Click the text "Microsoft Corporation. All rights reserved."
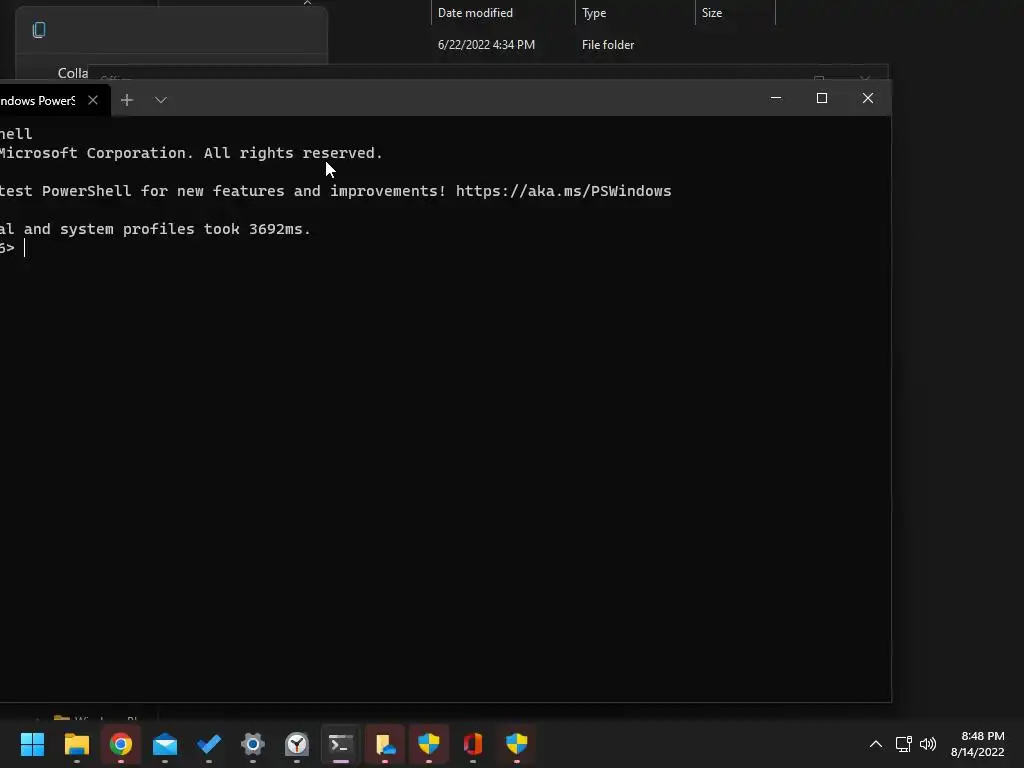This screenshot has height=768, width=1024. point(191,153)
